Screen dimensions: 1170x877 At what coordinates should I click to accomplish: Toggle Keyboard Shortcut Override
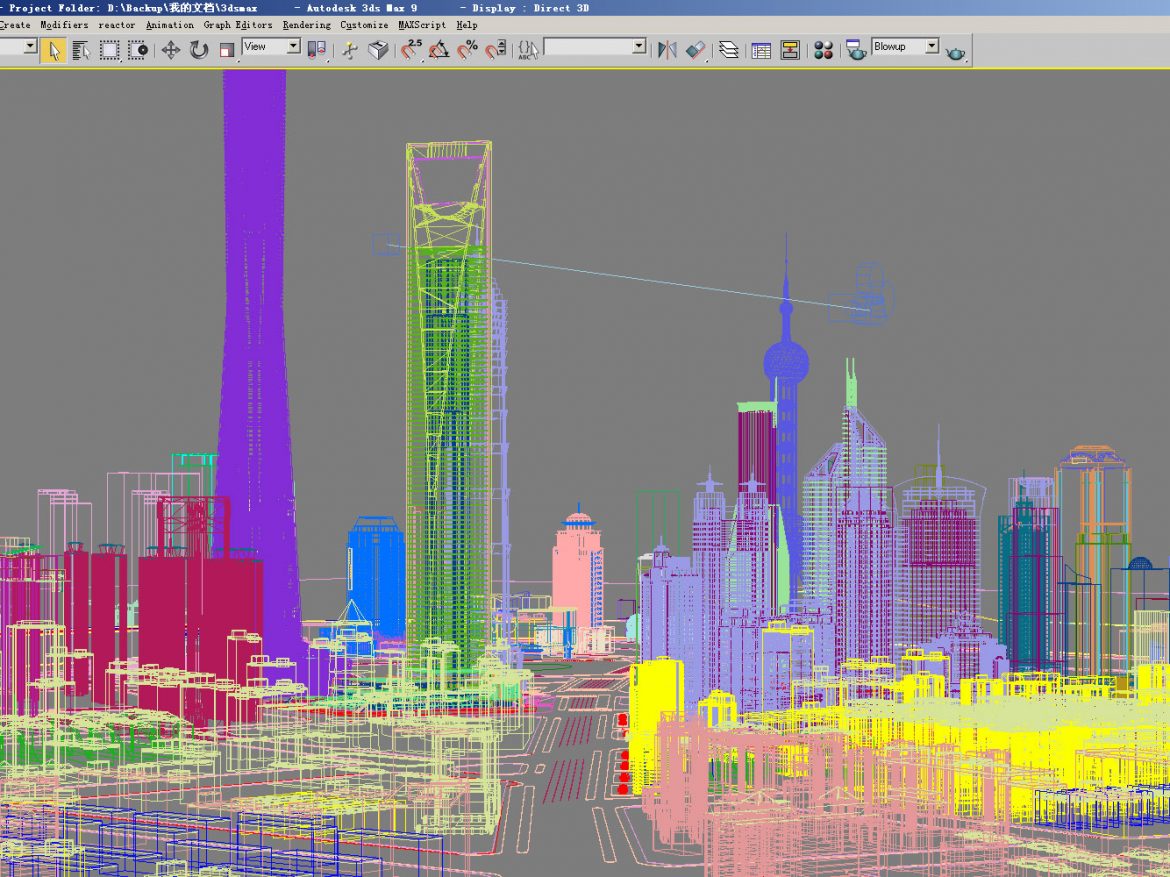(378, 50)
